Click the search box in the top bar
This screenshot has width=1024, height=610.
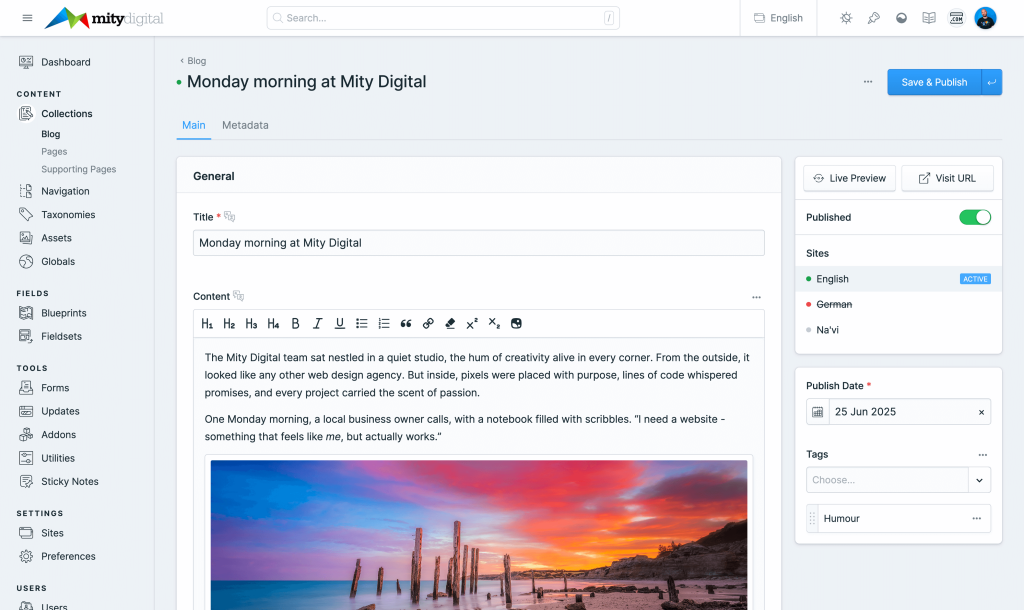click(443, 18)
